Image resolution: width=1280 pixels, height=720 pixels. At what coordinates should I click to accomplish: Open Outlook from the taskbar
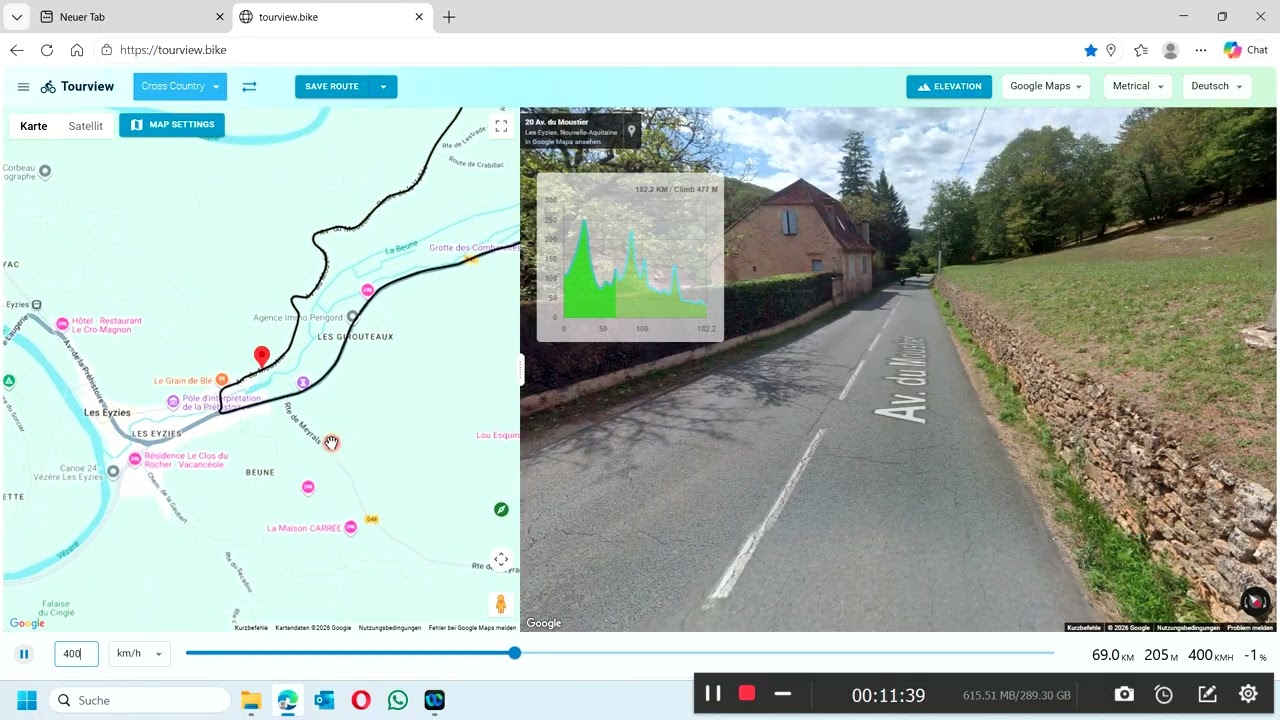pos(324,700)
